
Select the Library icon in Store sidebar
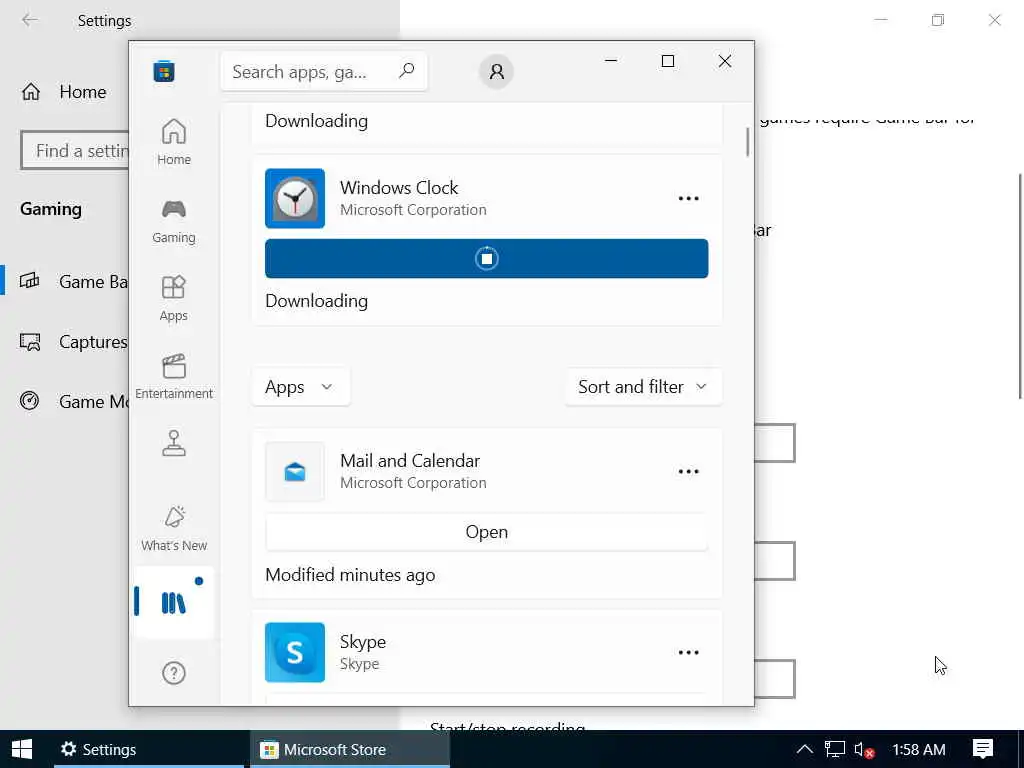[174, 602]
